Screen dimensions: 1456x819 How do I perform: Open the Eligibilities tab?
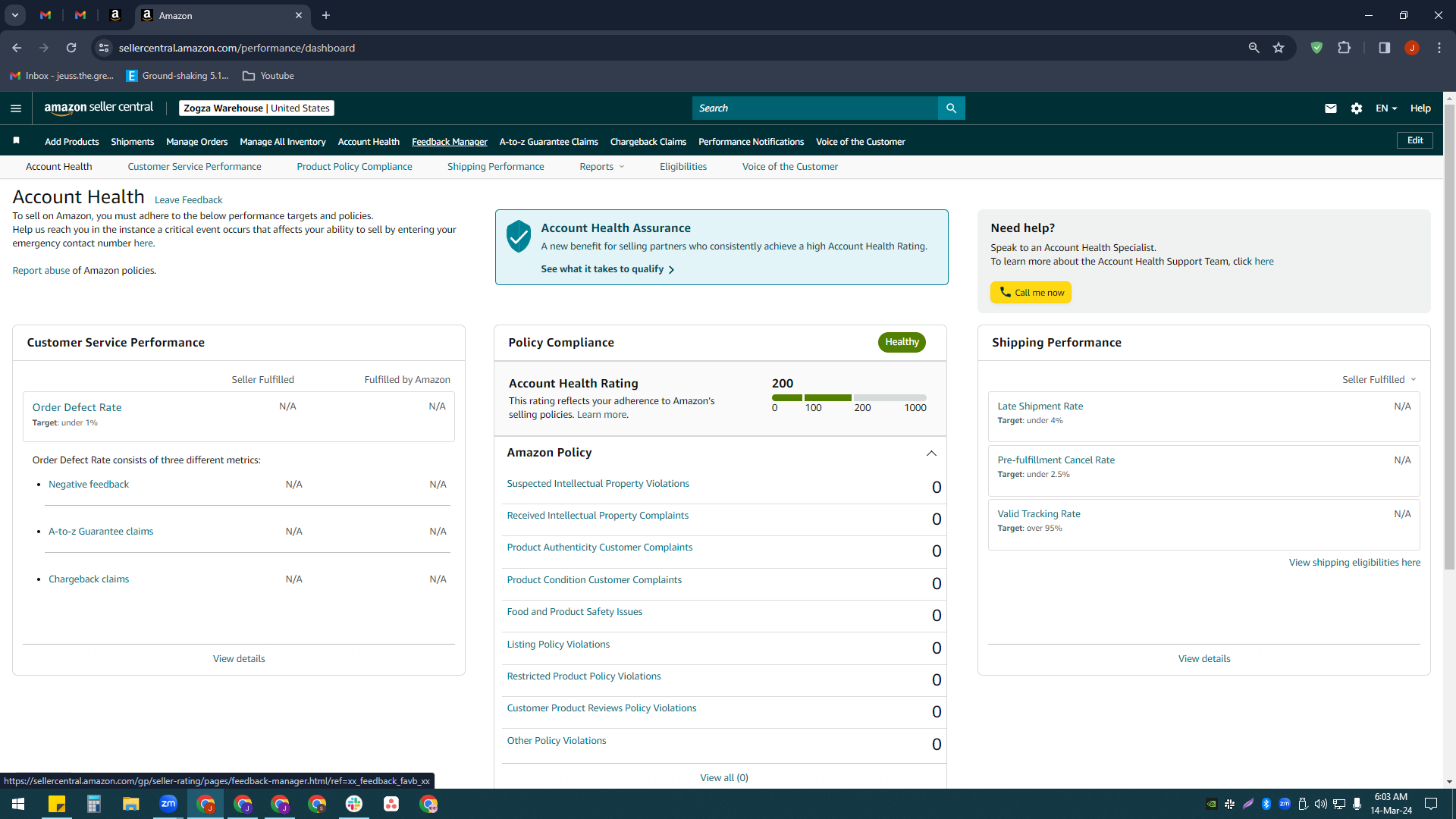click(682, 167)
